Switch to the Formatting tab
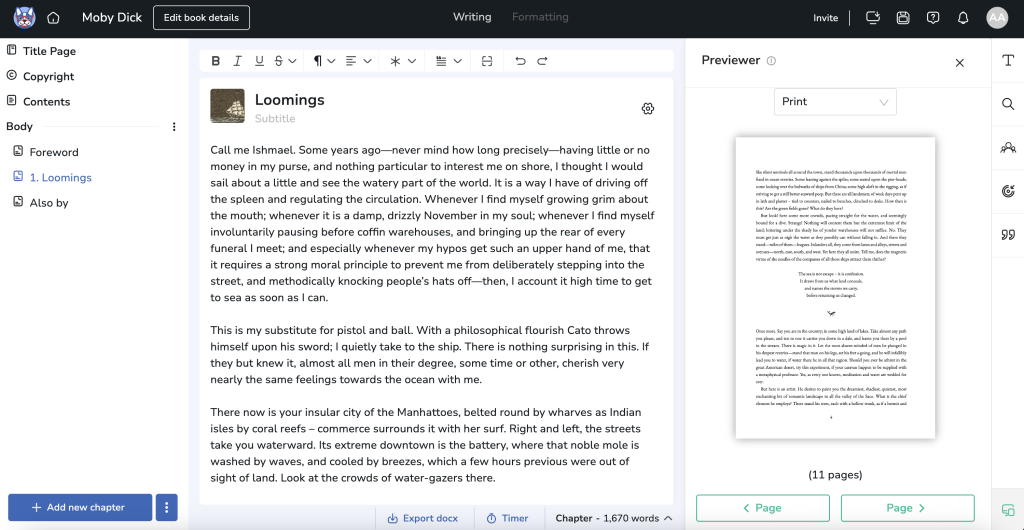The image size is (1024, 530). click(x=540, y=17)
